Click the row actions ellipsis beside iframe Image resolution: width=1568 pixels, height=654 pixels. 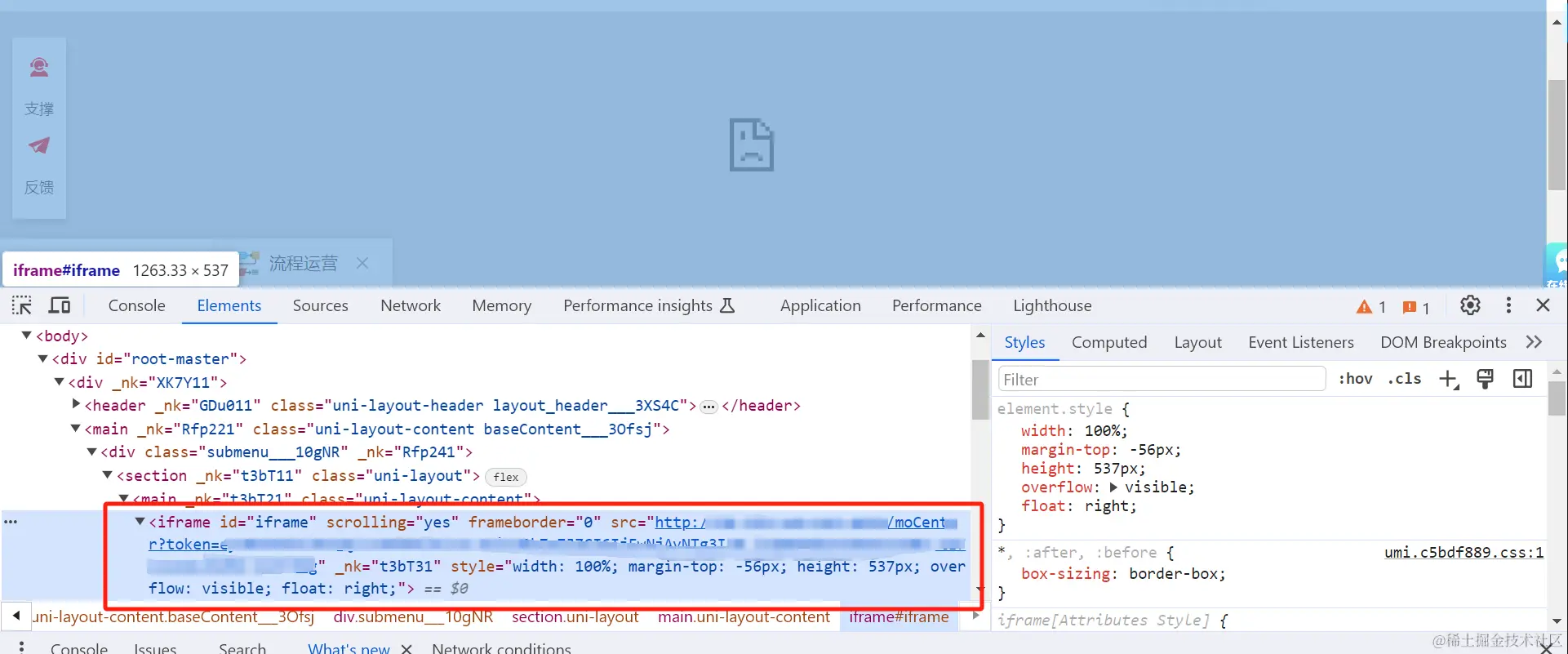pyautogui.click(x=11, y=521)
